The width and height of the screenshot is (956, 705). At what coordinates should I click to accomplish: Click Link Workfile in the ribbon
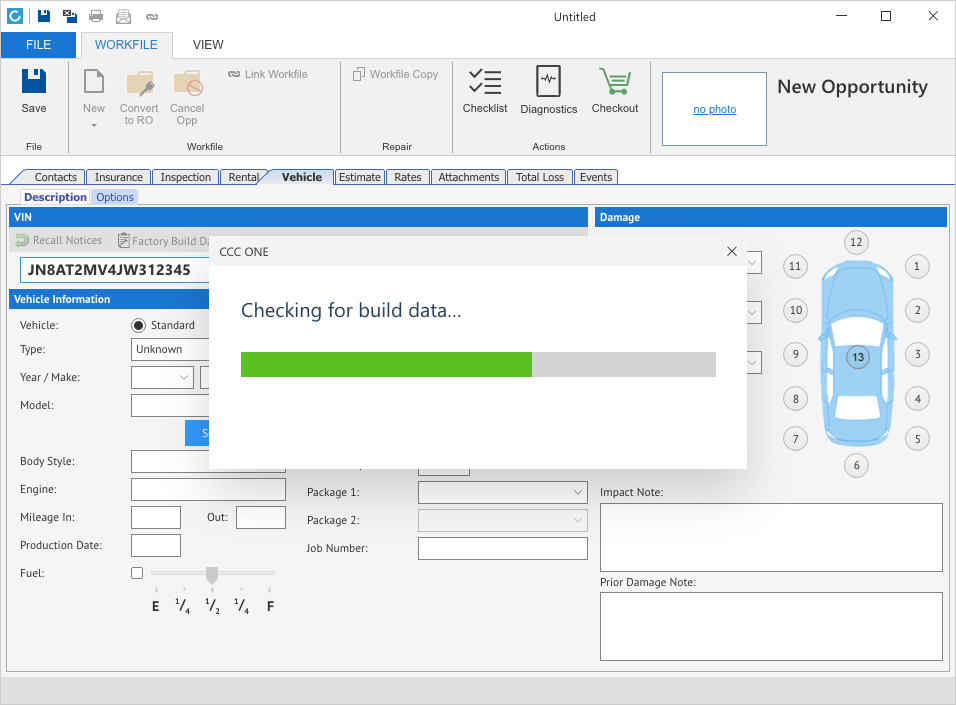point(268,74)
